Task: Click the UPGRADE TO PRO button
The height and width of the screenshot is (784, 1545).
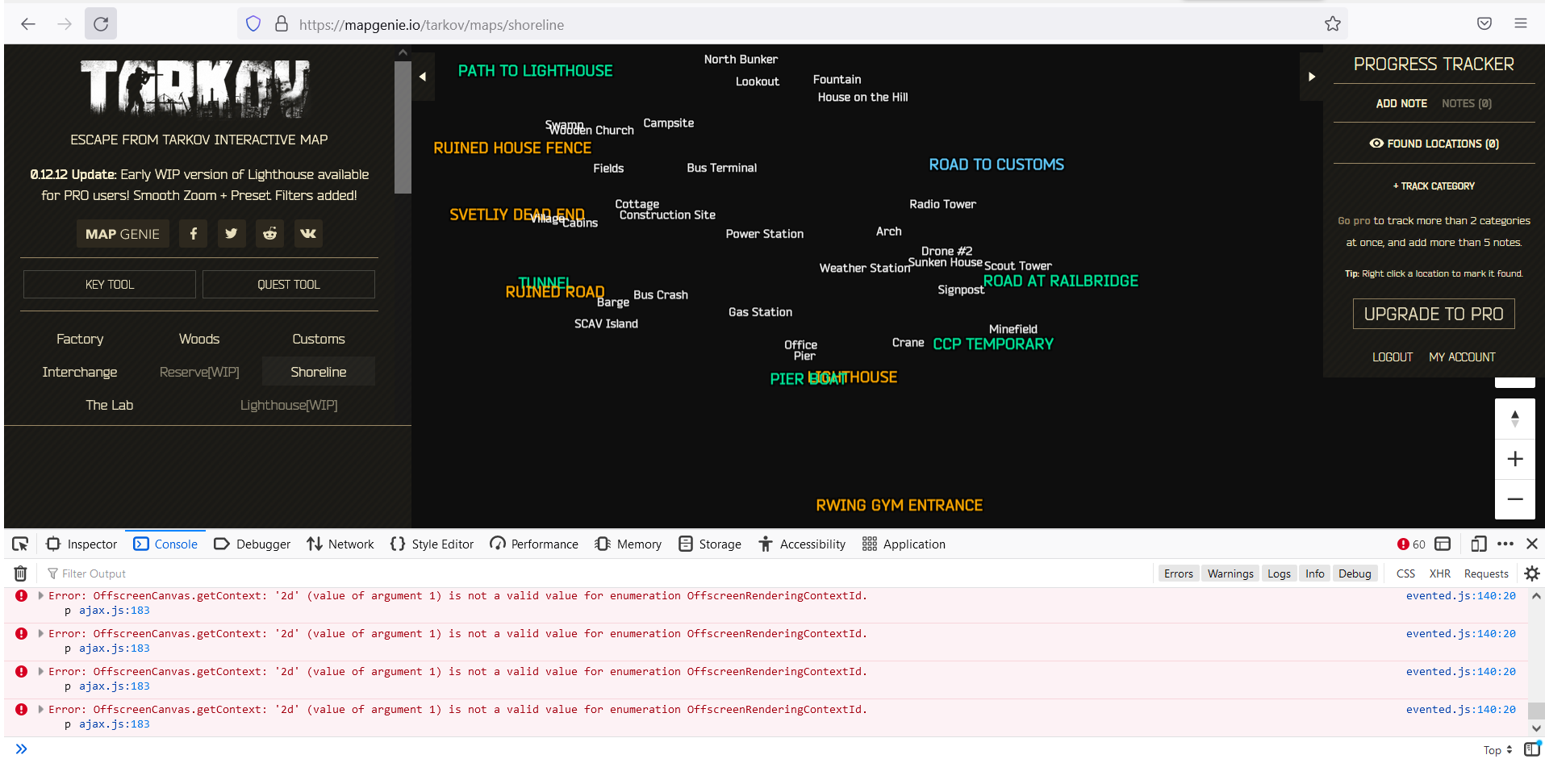Action: (x=1434, y=314)
